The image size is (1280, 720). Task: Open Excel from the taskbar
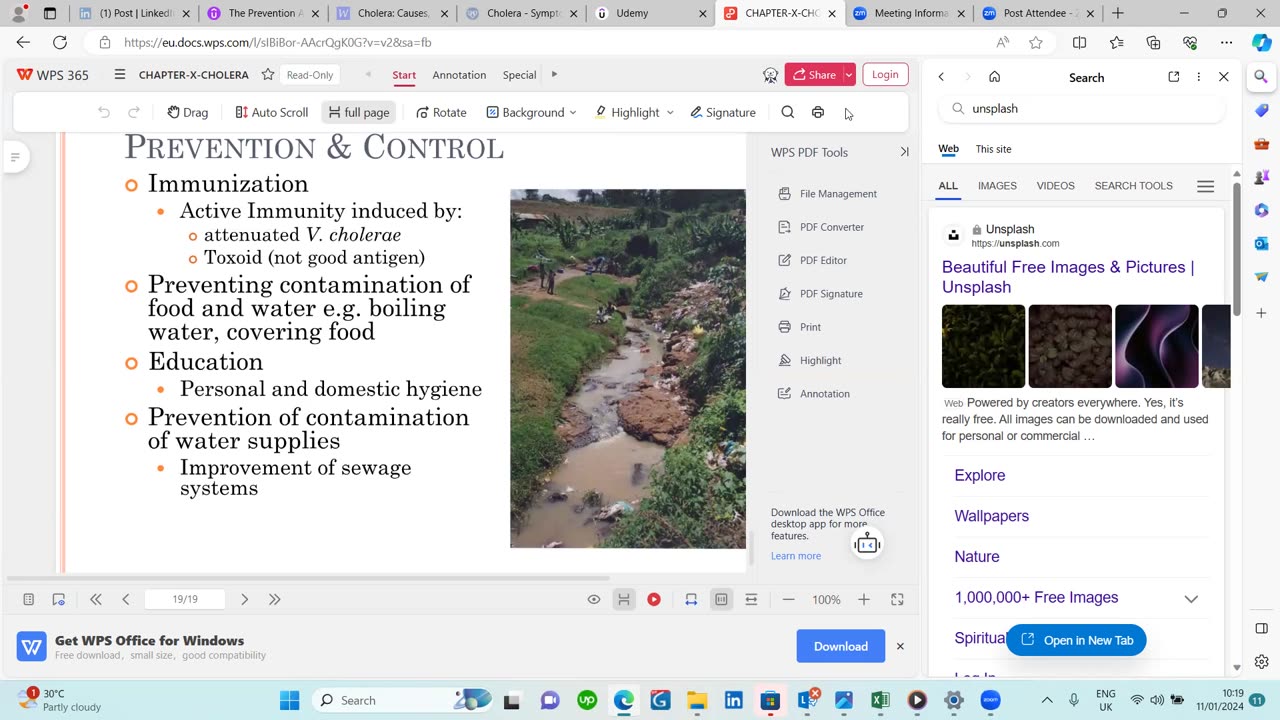(880, 700)
